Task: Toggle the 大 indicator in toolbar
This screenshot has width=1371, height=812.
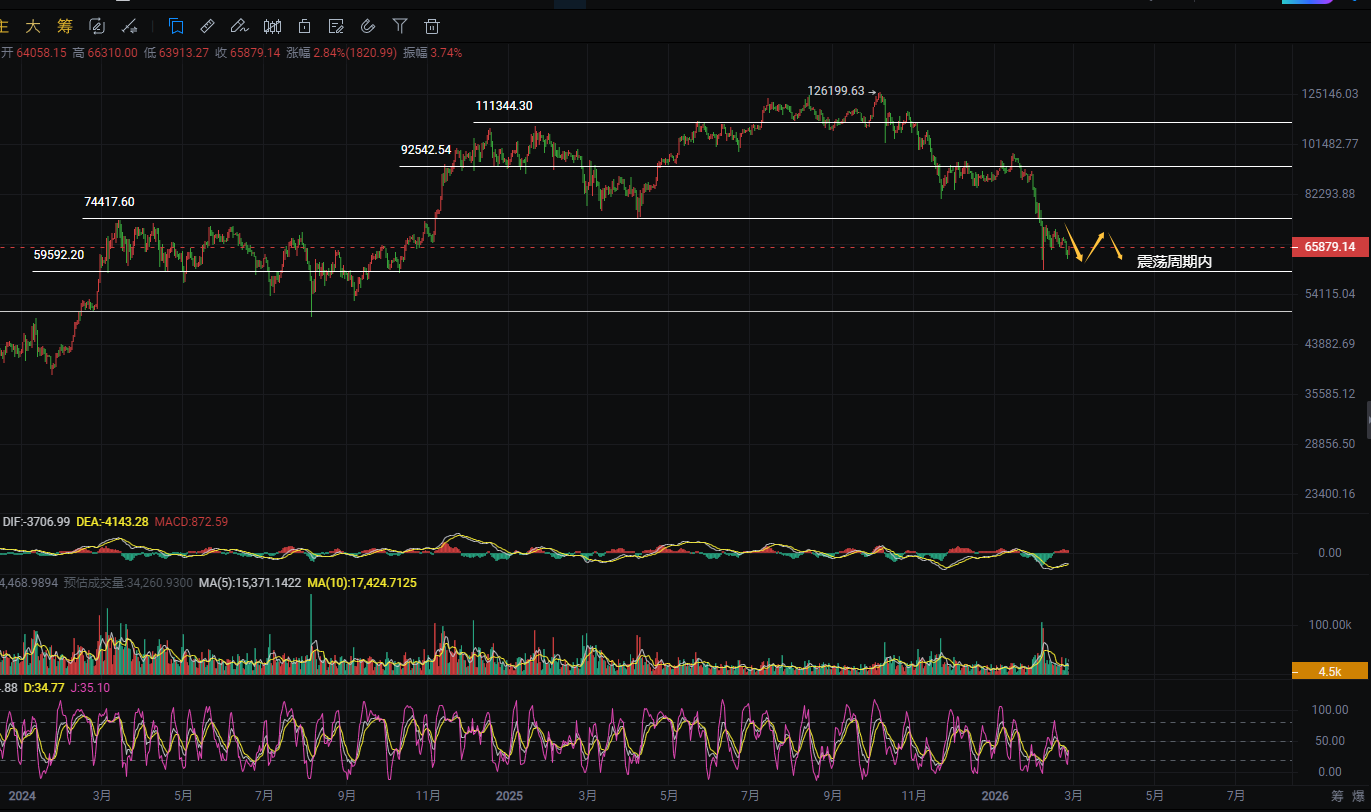Action: 33,26
